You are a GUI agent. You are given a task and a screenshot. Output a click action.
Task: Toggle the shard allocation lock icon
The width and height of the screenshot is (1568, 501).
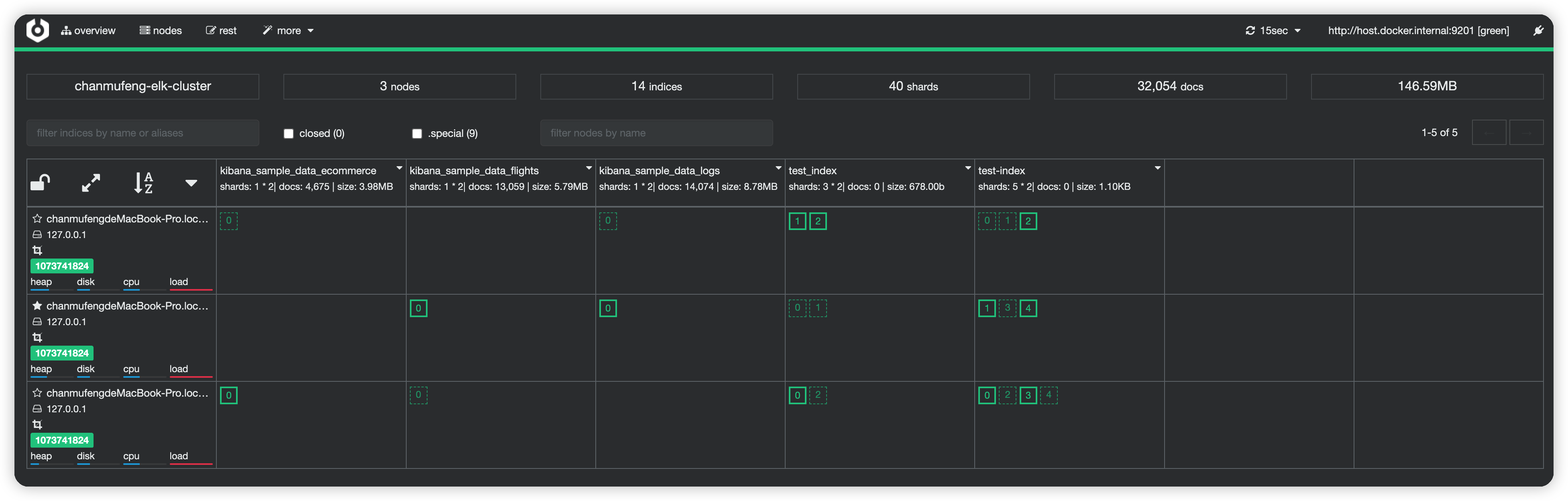pyautogui.click(x=40, y=183)
